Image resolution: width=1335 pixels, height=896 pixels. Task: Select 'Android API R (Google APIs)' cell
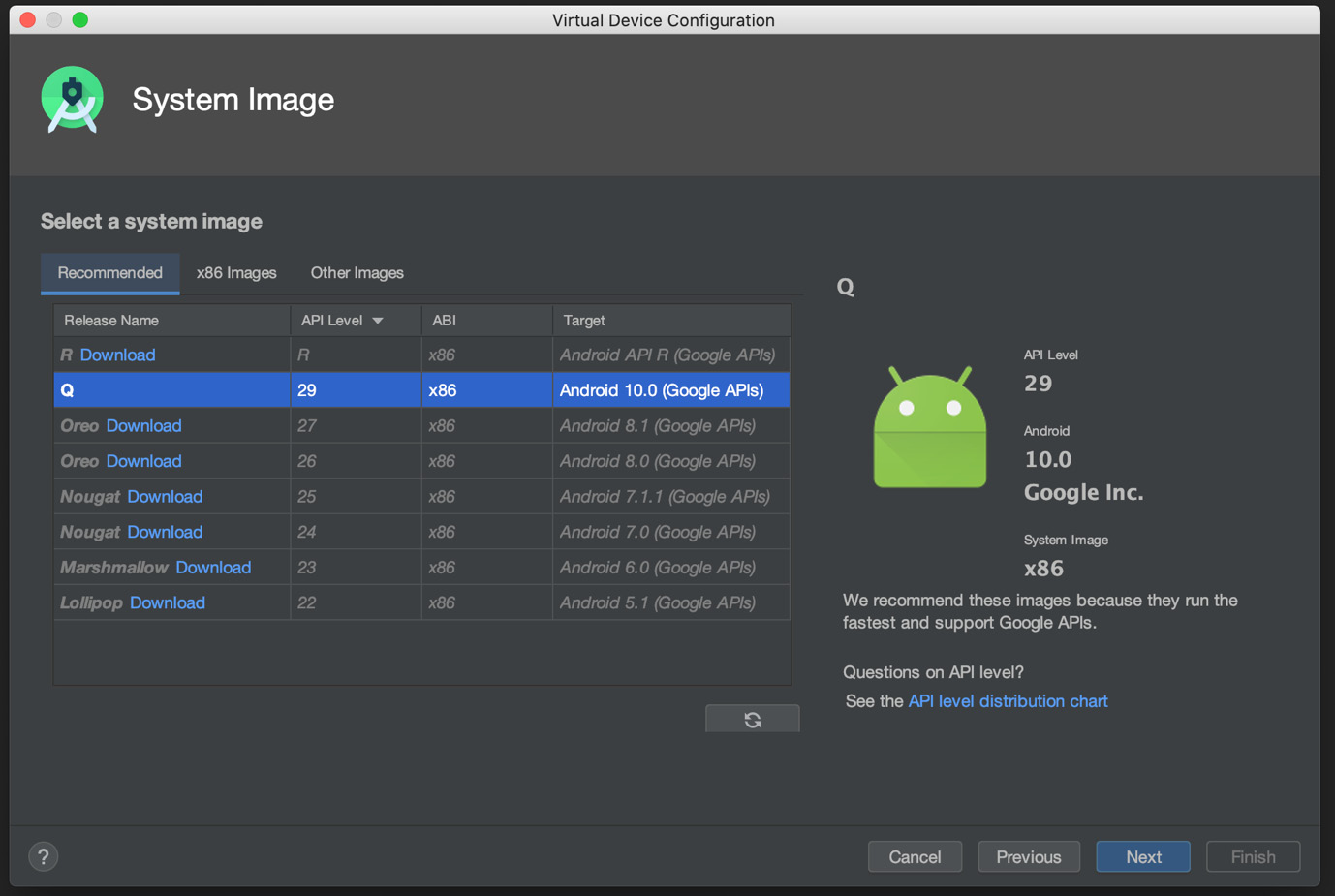tap(671, 355)
